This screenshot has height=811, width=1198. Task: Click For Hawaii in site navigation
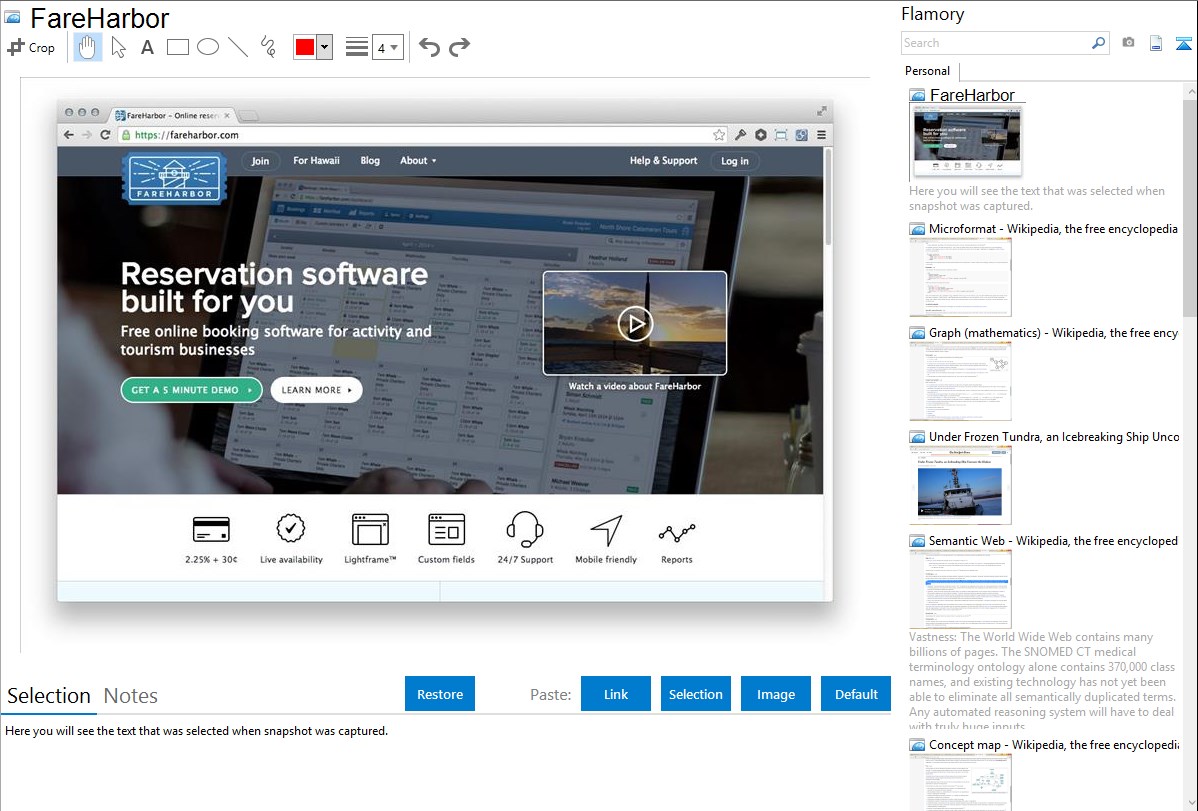click(316, 161)
